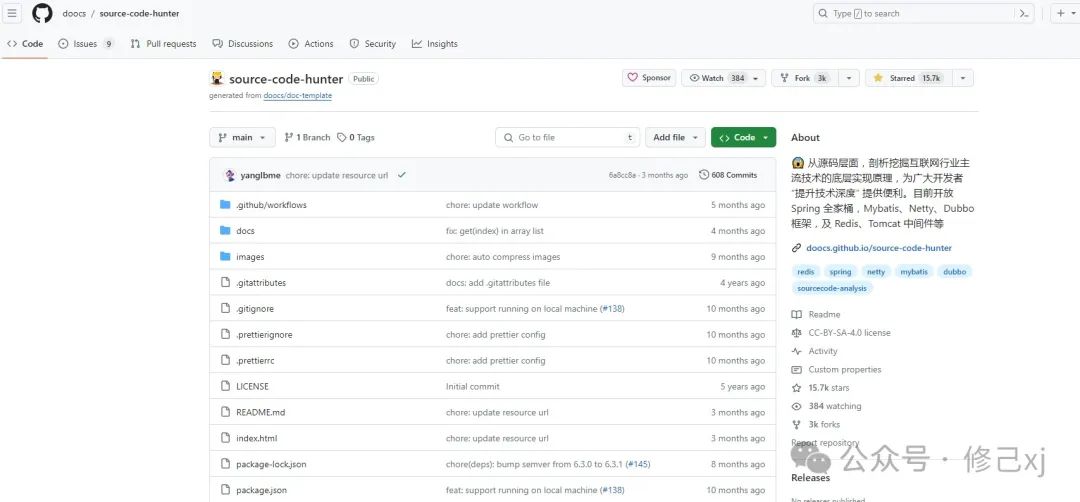The height and width of the screenshot is (502, 1080).
Task: Open the create new plus button
Action: click(1060, 13)
